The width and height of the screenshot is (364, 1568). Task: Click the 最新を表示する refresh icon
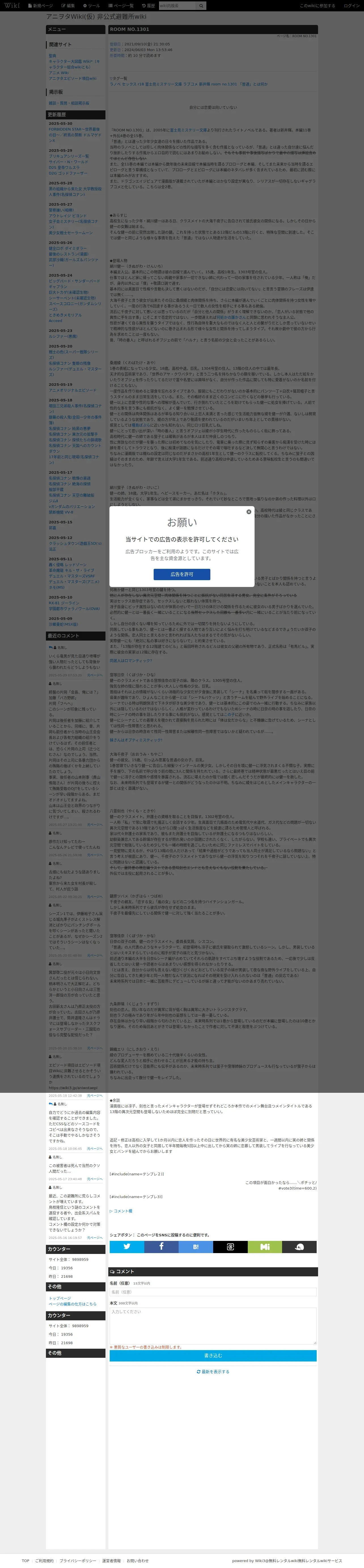(x=198, y=1371)
